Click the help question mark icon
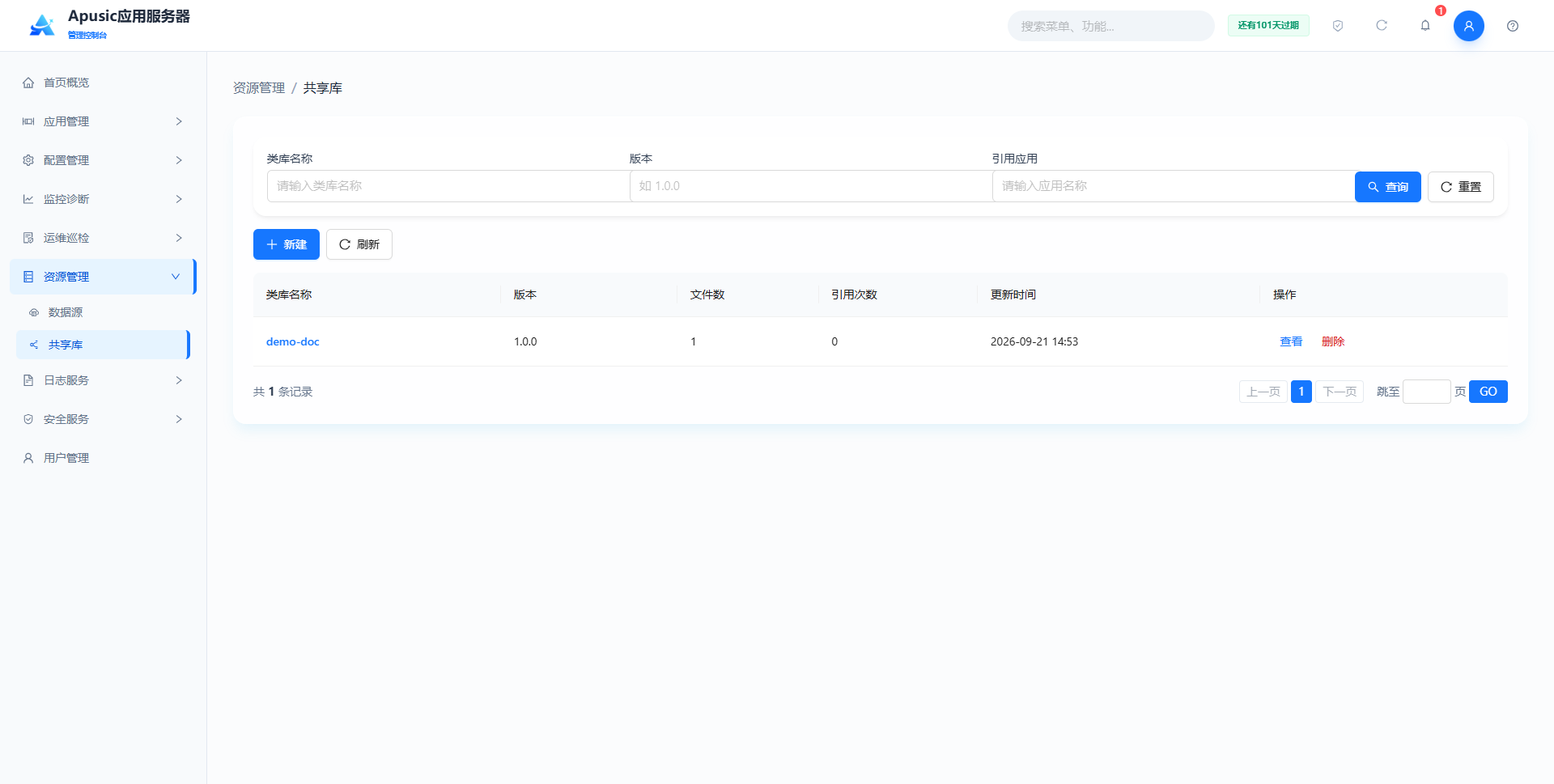The height and width of the screenshot is (784, 1554). pyautogui.click(x=1513, y=26)
